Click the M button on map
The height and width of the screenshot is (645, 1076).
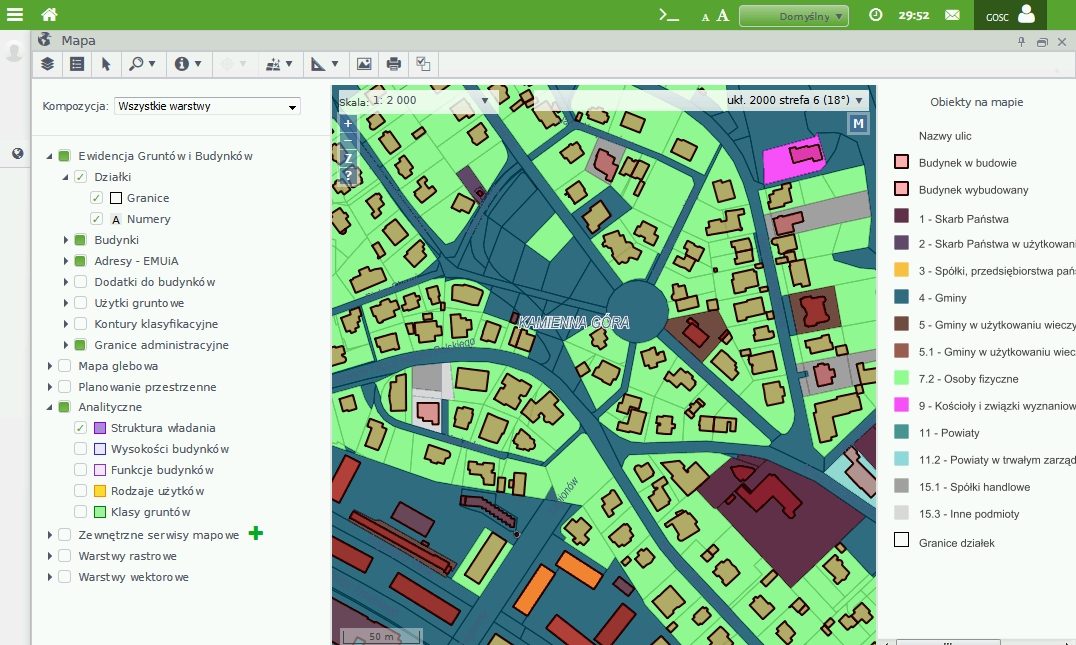pos(858,124)
